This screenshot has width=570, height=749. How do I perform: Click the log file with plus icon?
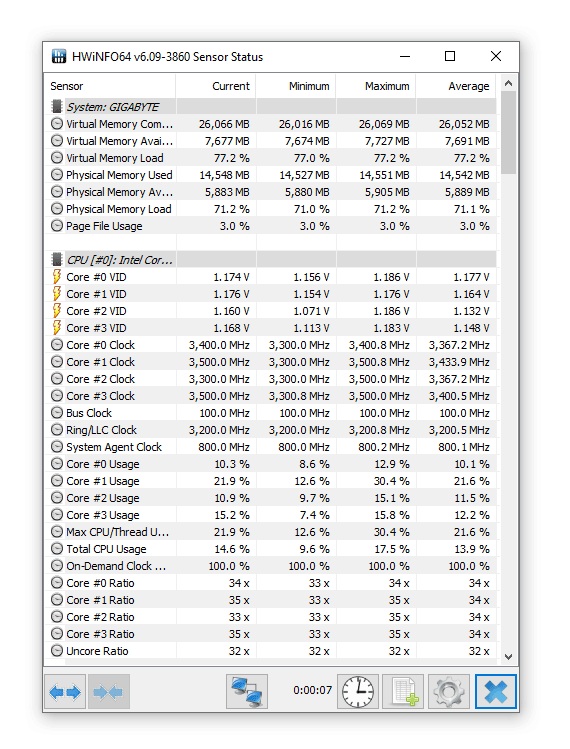[403, 691]
